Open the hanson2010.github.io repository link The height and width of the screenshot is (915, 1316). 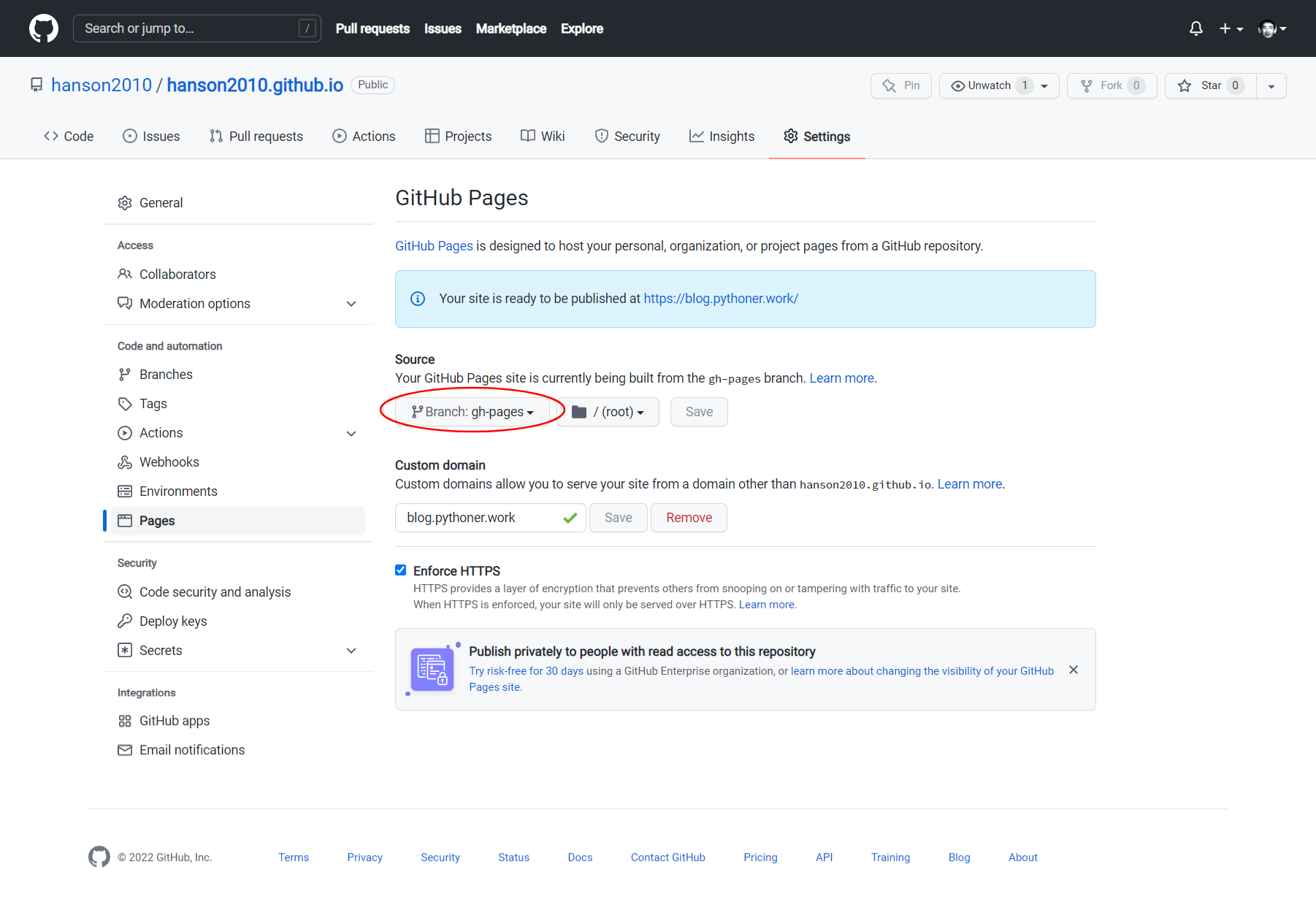pyautogui.click(x=255, y=85)
